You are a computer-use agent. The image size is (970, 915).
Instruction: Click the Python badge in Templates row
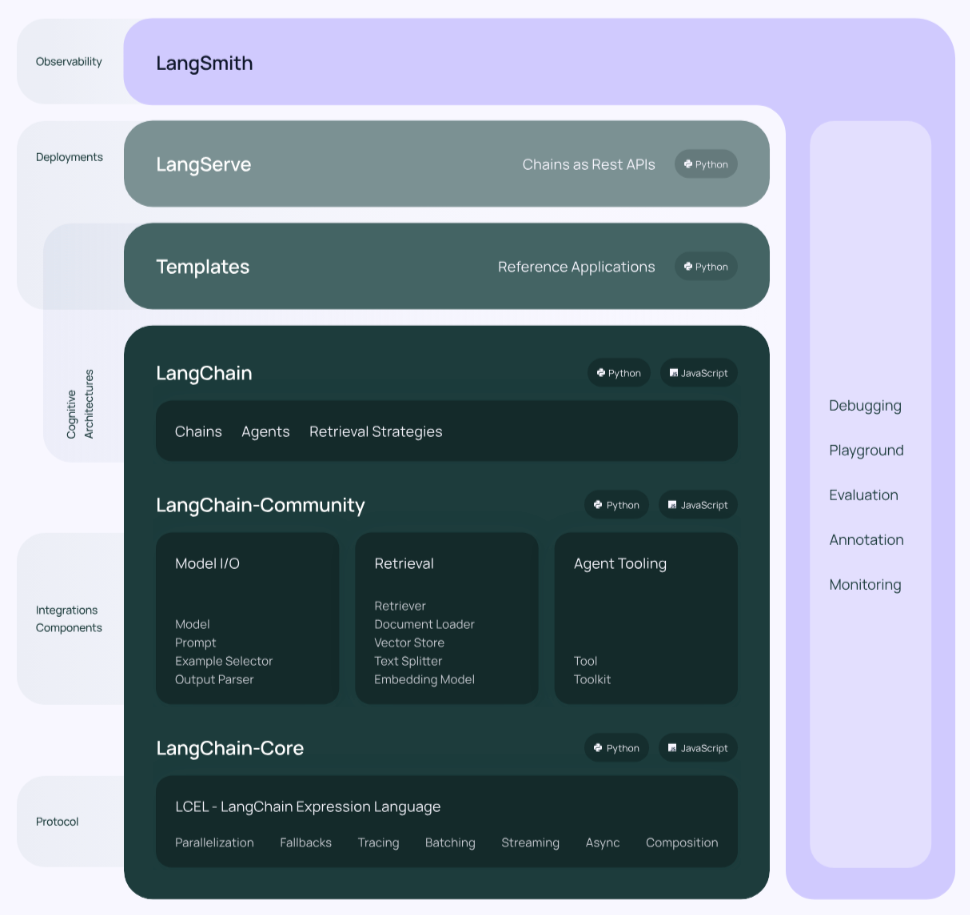click(x=706, y=267)
